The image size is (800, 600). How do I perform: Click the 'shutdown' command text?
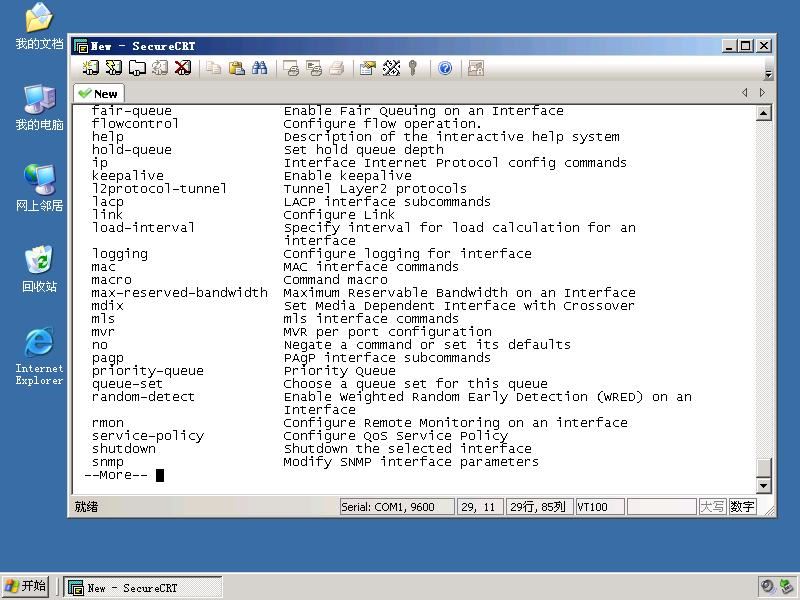point(124,448)
